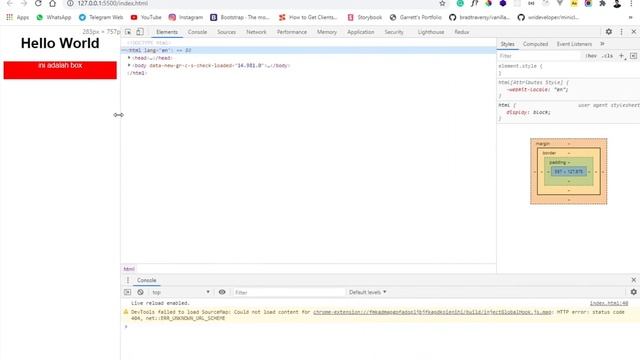Open the Default levels dropdown

(x=367, y=292)
